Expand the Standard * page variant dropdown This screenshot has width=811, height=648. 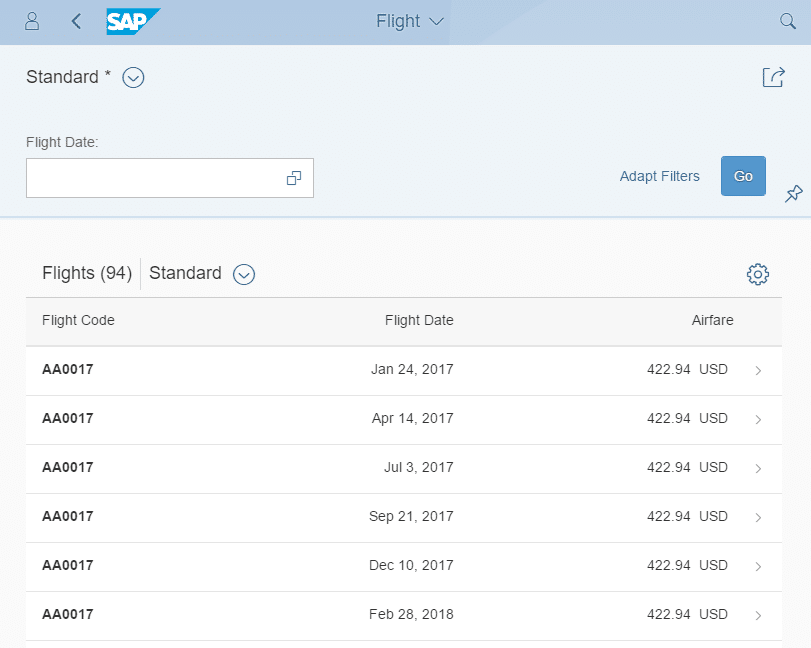134,77
